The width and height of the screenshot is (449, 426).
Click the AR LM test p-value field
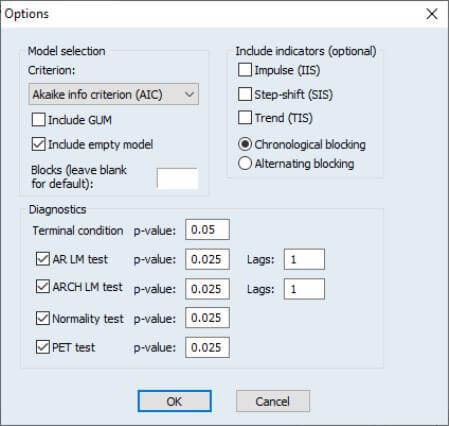(x=208, y=259)
